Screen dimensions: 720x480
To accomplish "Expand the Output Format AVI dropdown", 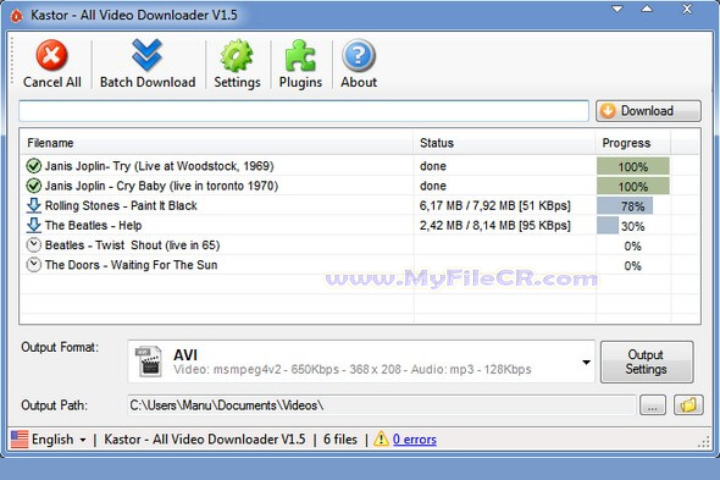I will (x=586, y=362).
